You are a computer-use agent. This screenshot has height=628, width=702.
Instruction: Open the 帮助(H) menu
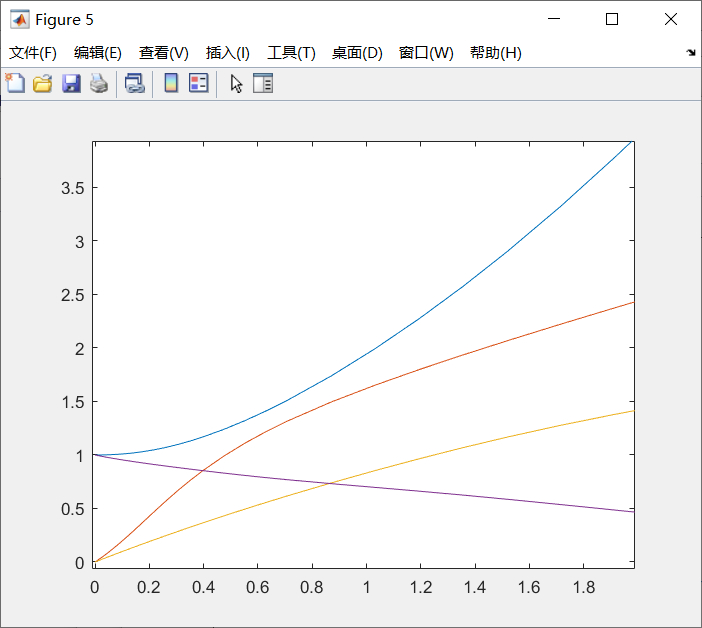(x=496, y=53)
